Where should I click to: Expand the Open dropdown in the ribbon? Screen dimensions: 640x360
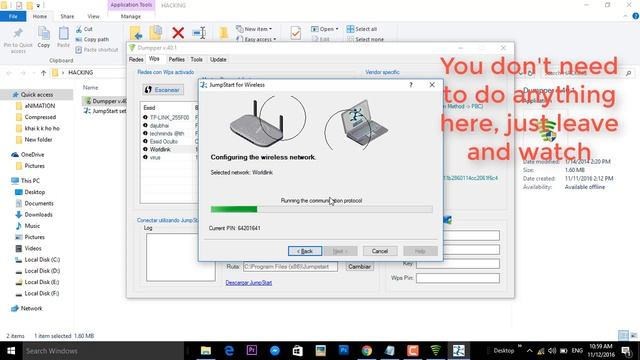[325, 29]
